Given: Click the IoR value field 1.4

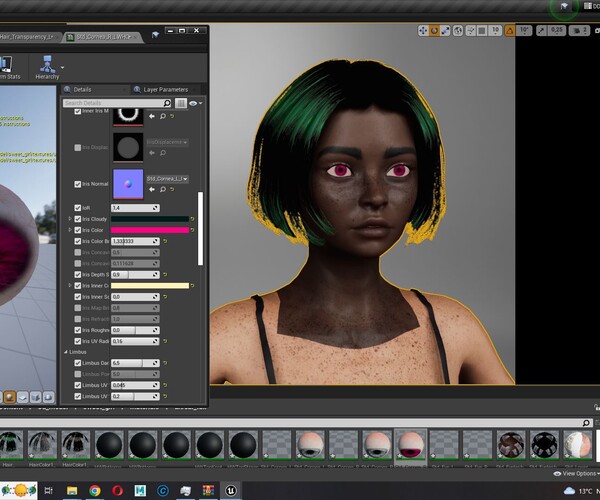Looking at the screenshot, I should click(135, 208).
